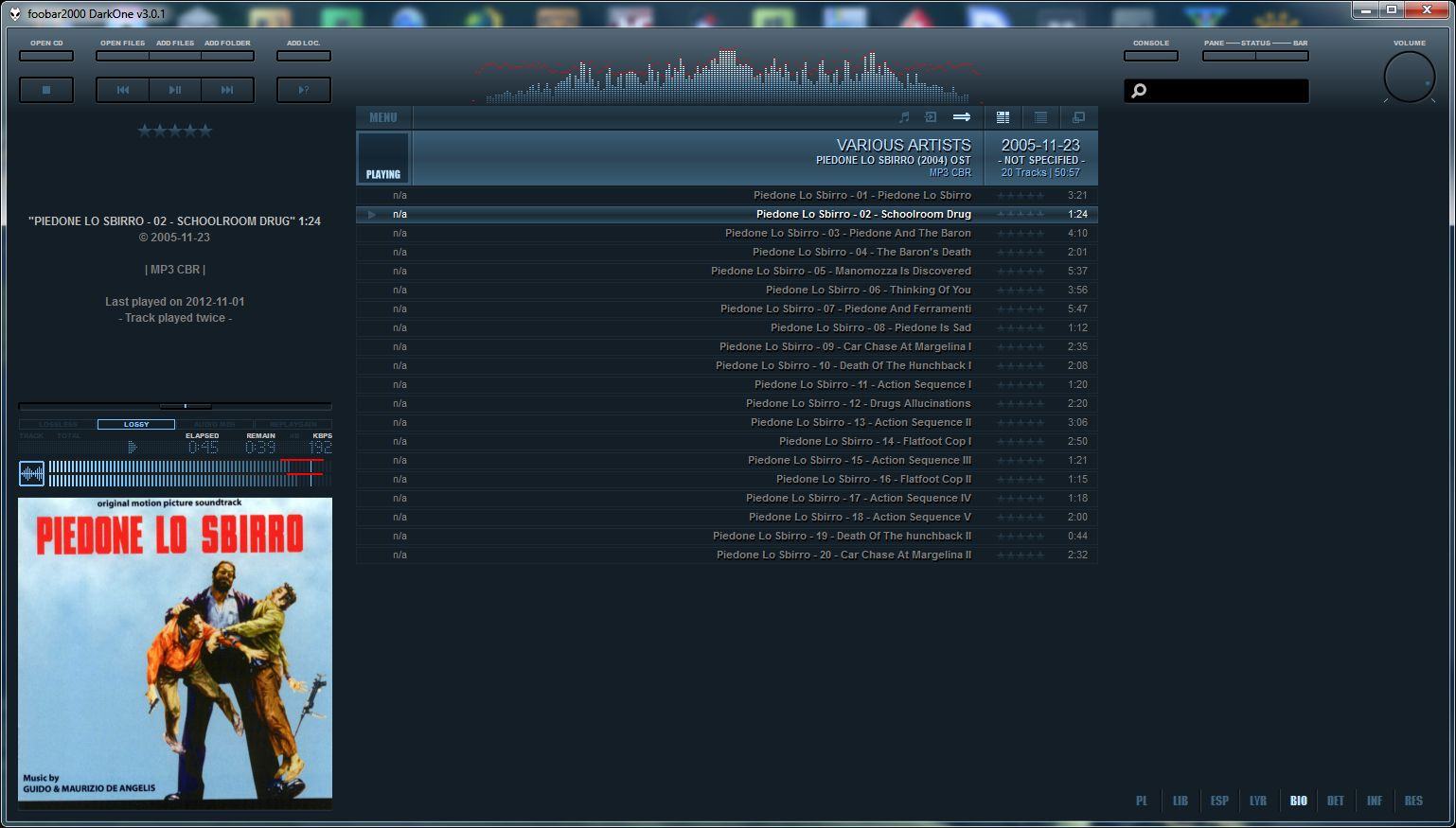
Task: Select track 14 - Flatfoot Cop I
Action: pos(727,441)
